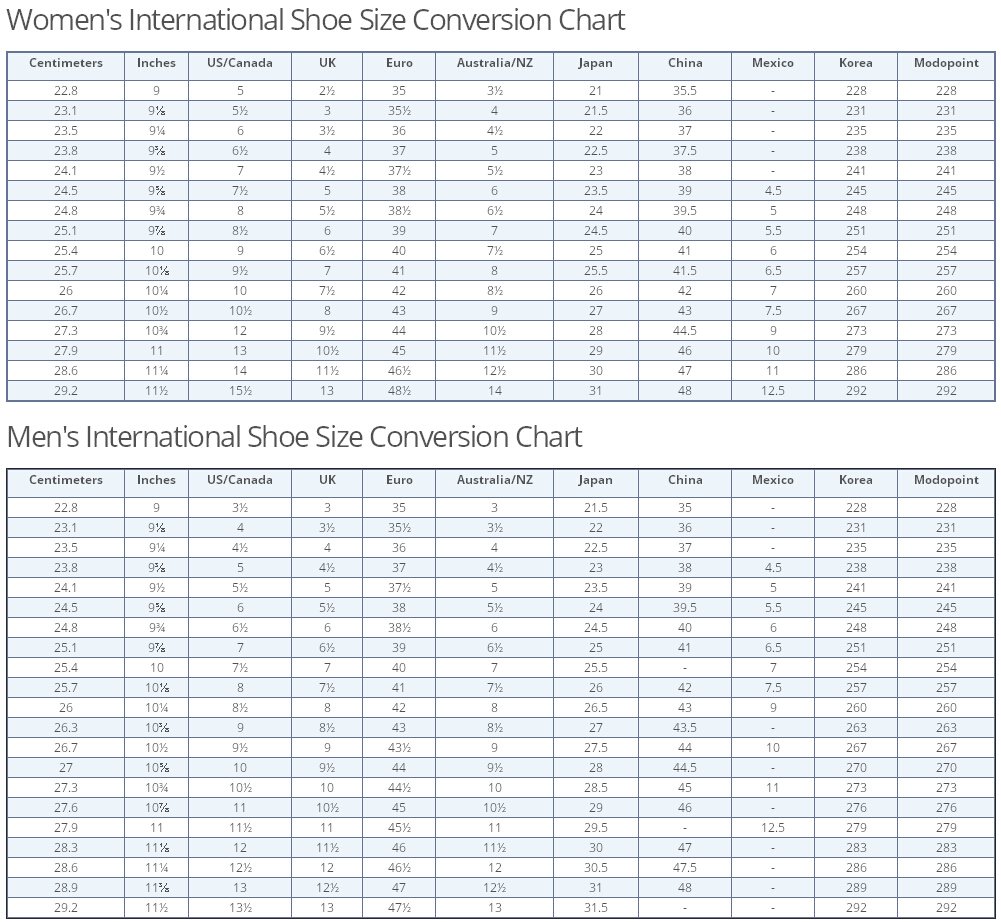
Task: Select the US/Canada header in the Women's chart
Action: click(x=240, y=63)
